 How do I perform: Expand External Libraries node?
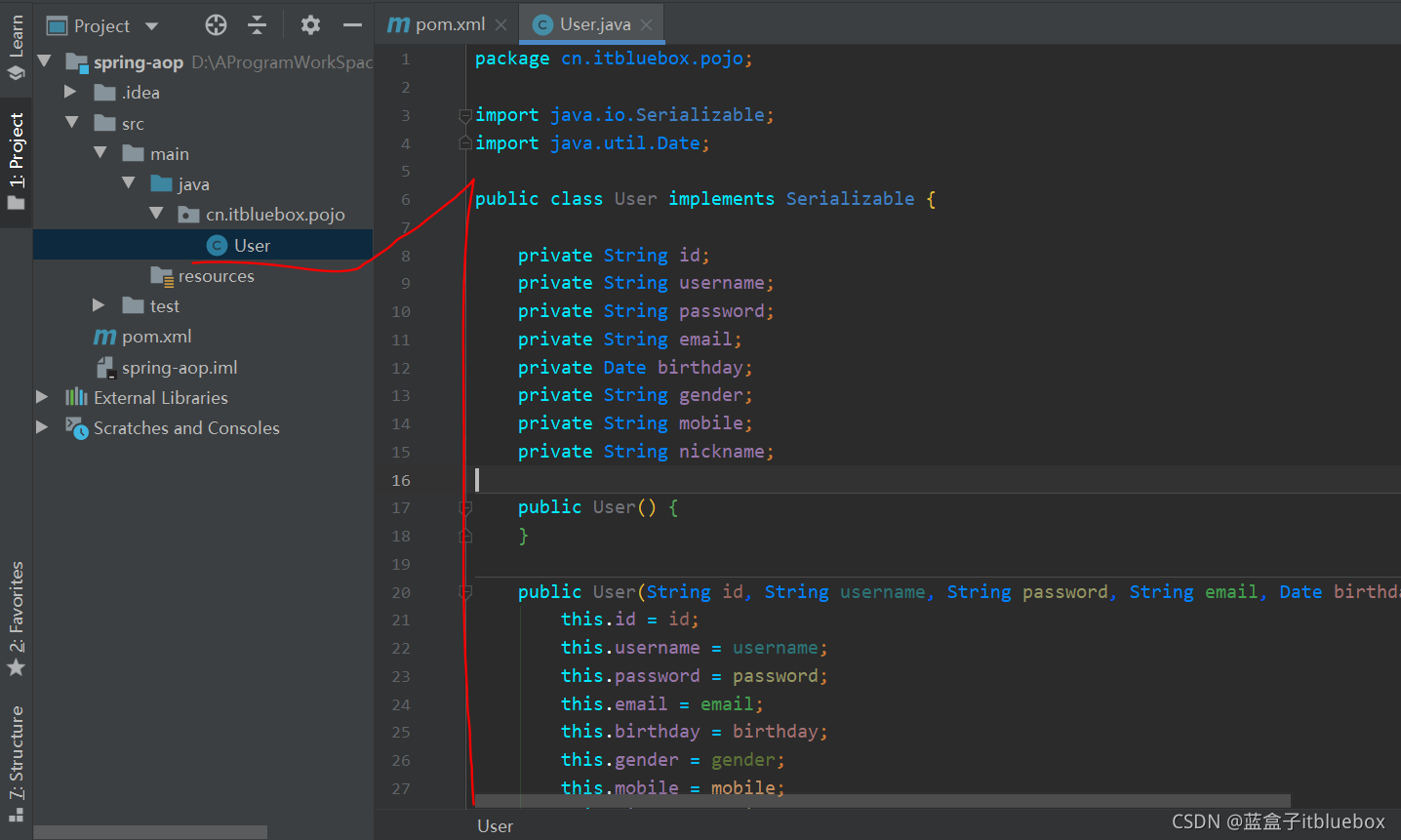(x=42, y=397)
